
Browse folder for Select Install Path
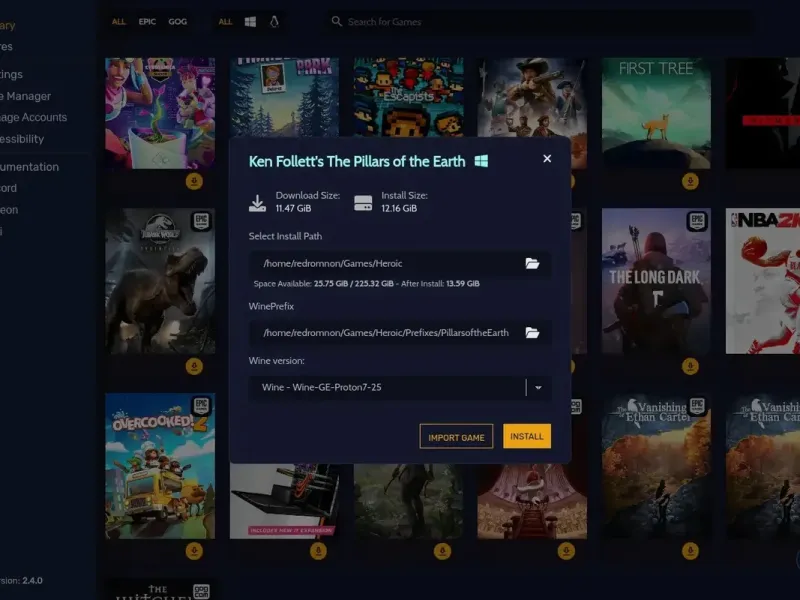(x=532, y=263)
